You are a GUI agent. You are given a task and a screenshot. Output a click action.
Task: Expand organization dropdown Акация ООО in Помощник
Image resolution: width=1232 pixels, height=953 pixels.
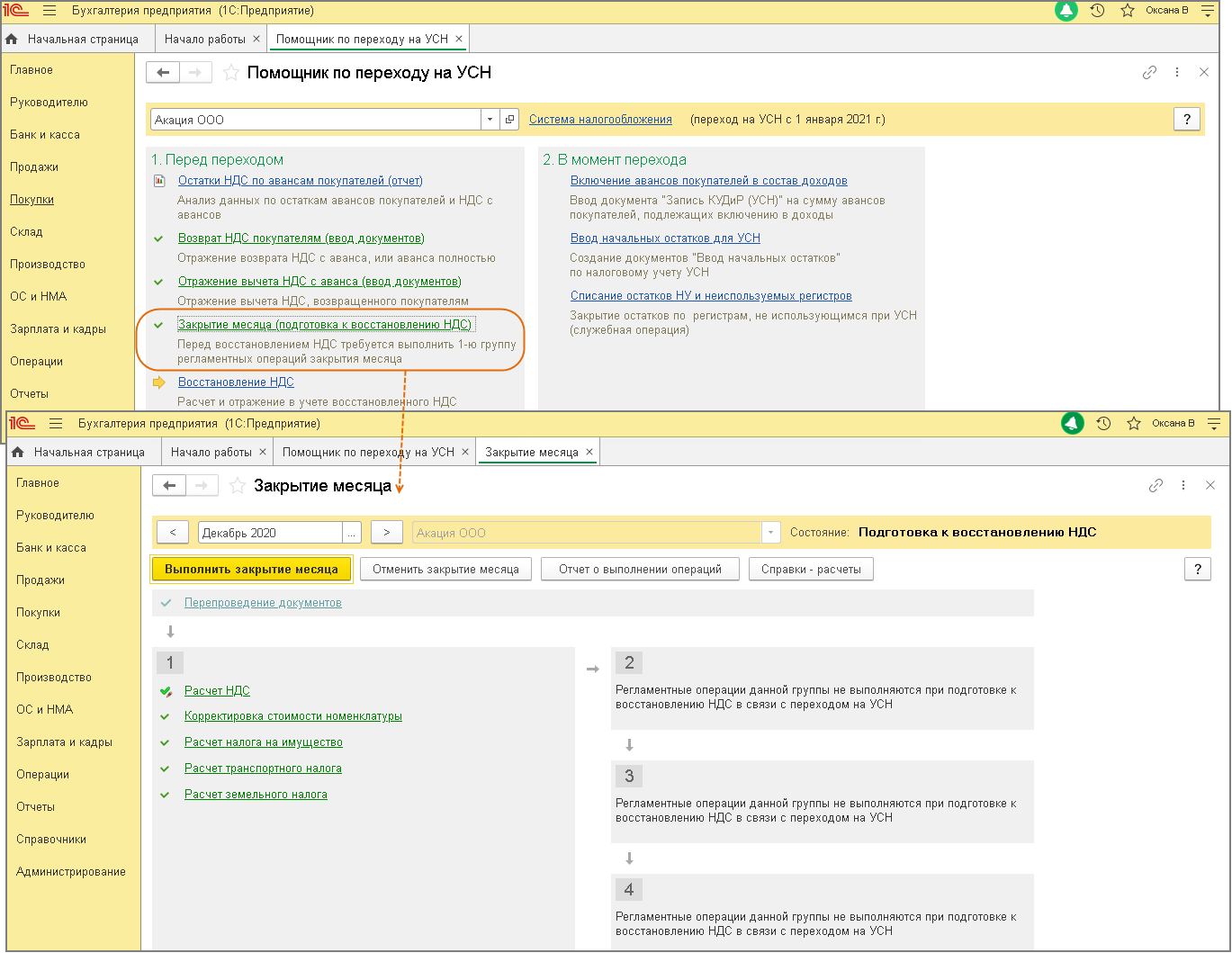coord(490,119)
